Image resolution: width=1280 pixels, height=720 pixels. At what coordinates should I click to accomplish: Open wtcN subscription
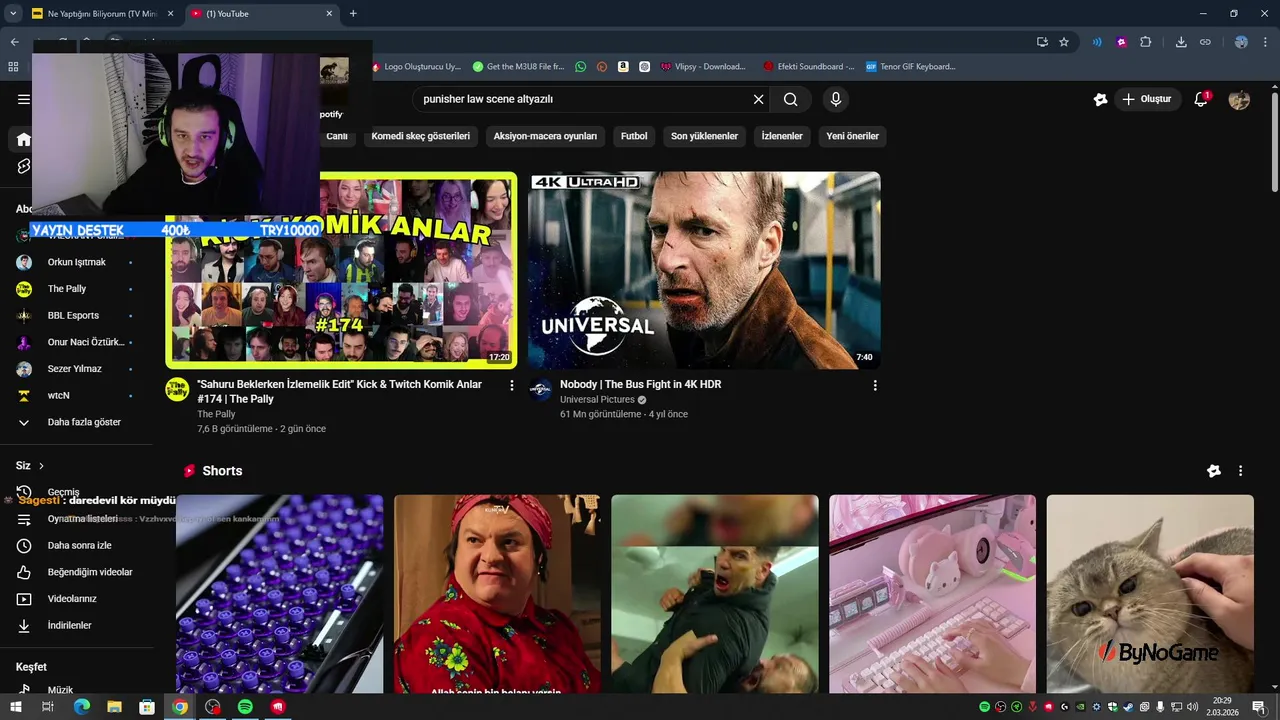(76, 396)
